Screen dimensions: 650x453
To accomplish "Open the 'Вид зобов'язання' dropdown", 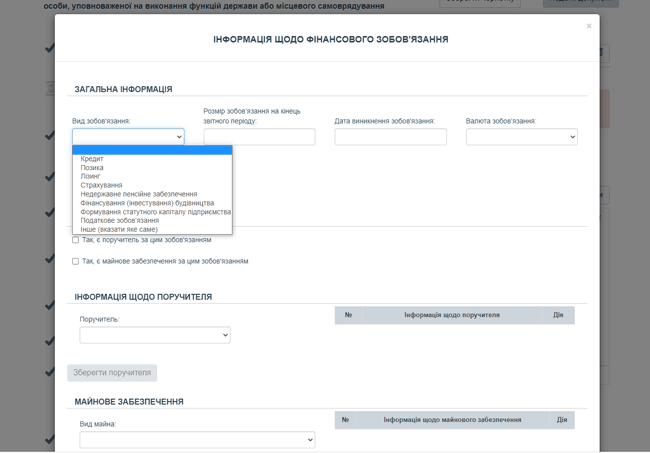I will (128, 137).
